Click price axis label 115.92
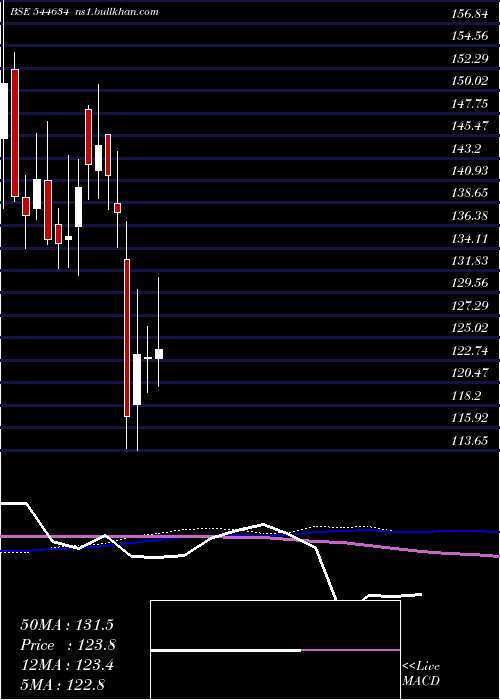Image resolution: width=500 pixels, height=700 pixels. click(470, 418)
